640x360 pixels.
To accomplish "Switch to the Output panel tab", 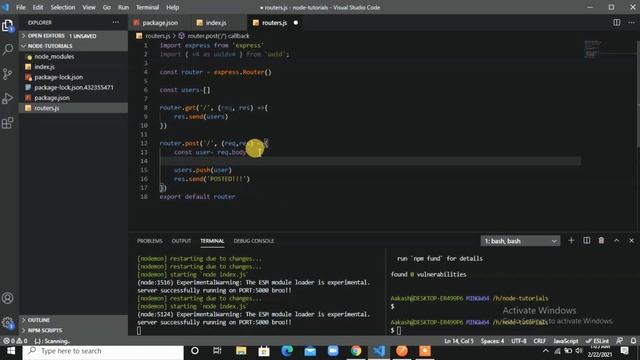I will (x=181, y=241).
